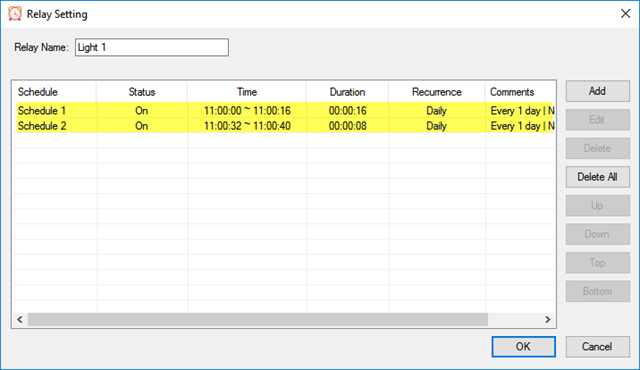This screenshot has width=640, height=370.
Task: Click the Up button
Action: (x=598, y=205)
